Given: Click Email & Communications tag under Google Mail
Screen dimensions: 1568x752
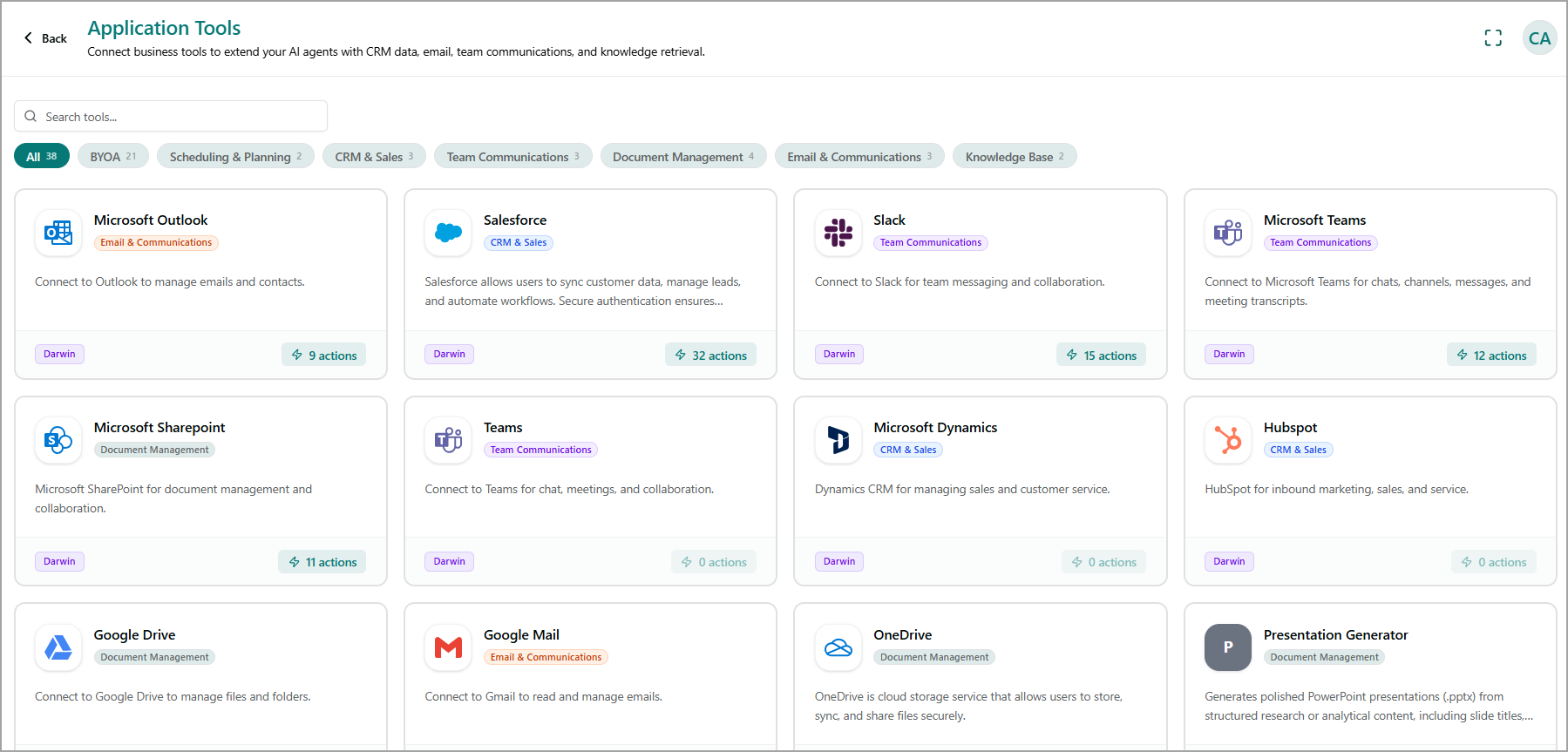Looking at the screenshot, I should pos(546,658).
